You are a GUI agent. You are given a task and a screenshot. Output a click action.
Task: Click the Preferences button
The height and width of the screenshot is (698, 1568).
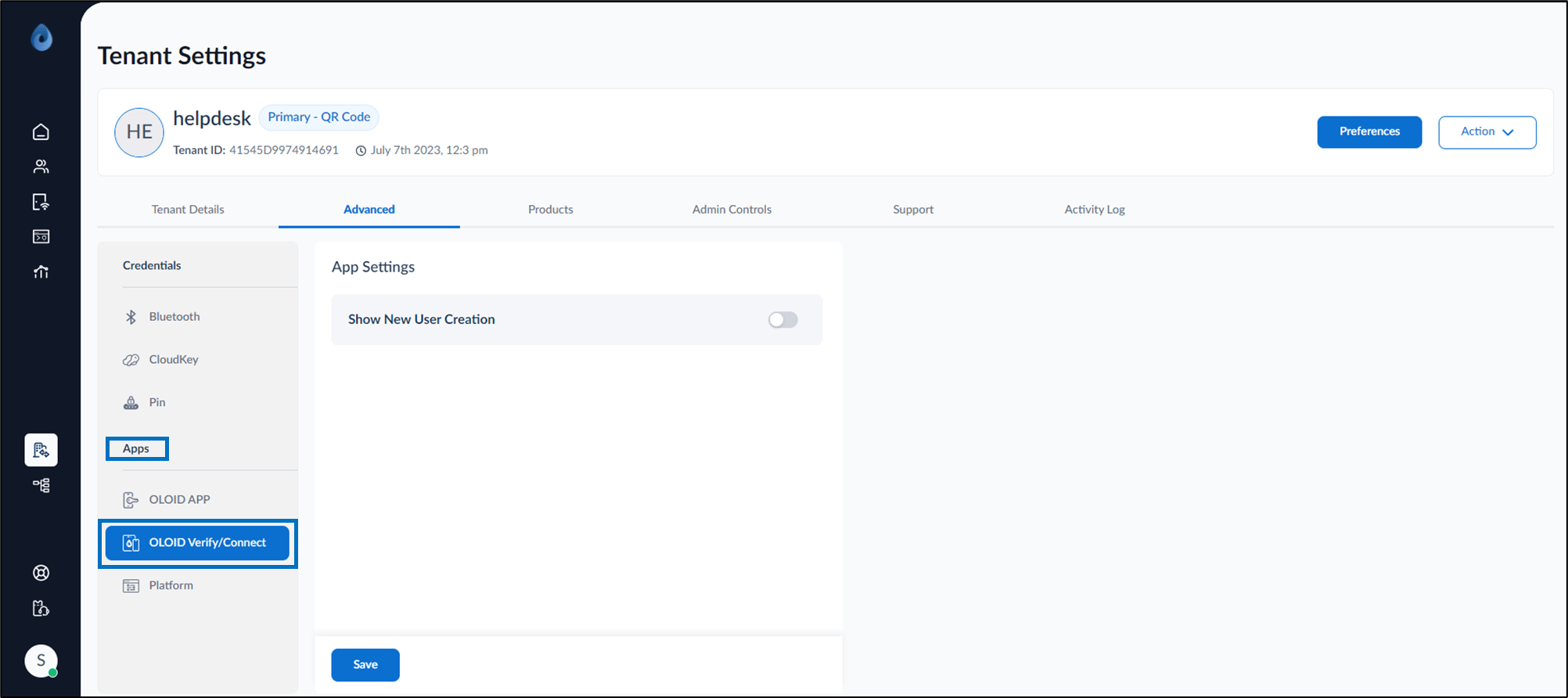point(1369,132)
